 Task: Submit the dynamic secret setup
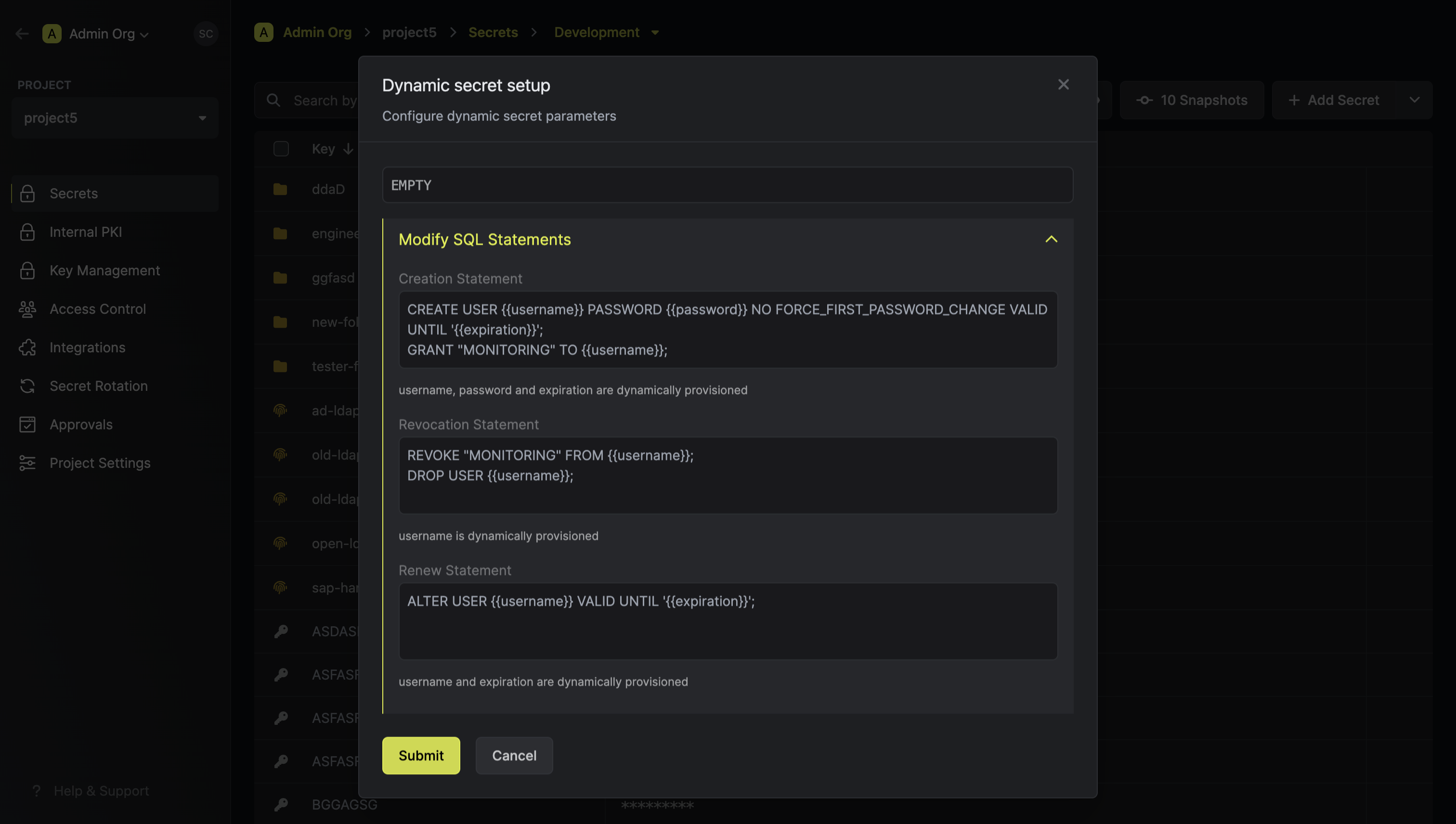[x=421, y=756]
